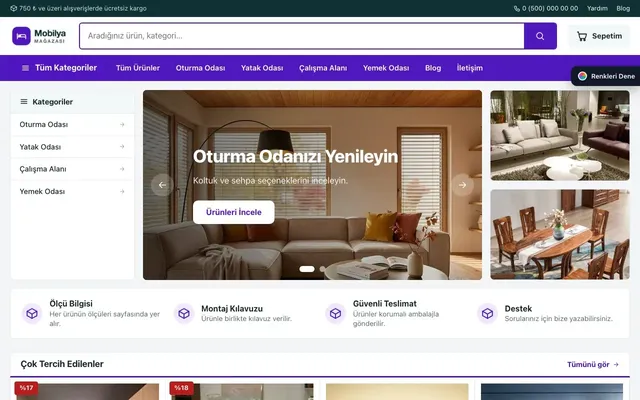Click the Oturma Odanızı Yenileyin headline
The image size is (640, 400).
pyautogui.click(x=295, y=156)
